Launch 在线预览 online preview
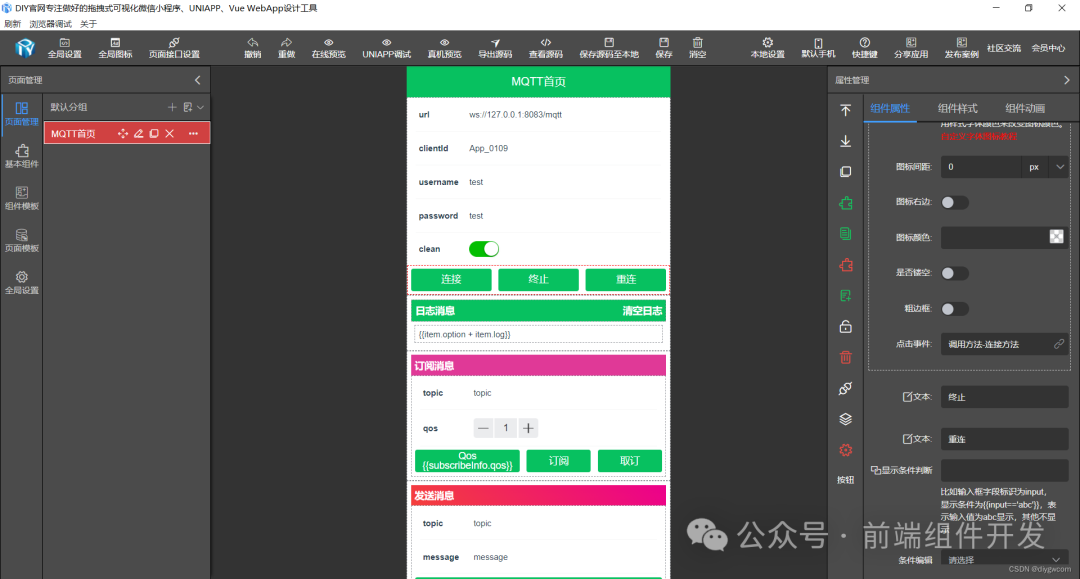The image size is (1080, 579). click(x=329, y=48)
